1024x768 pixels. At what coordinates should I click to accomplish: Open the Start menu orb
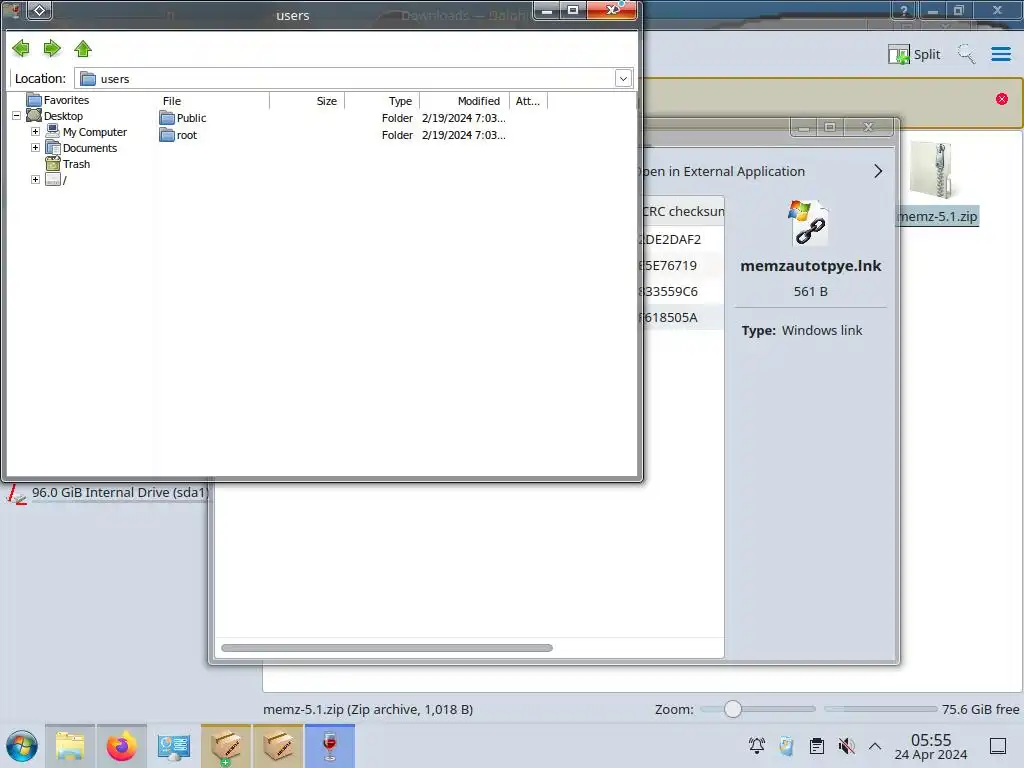tap(22, 746)
